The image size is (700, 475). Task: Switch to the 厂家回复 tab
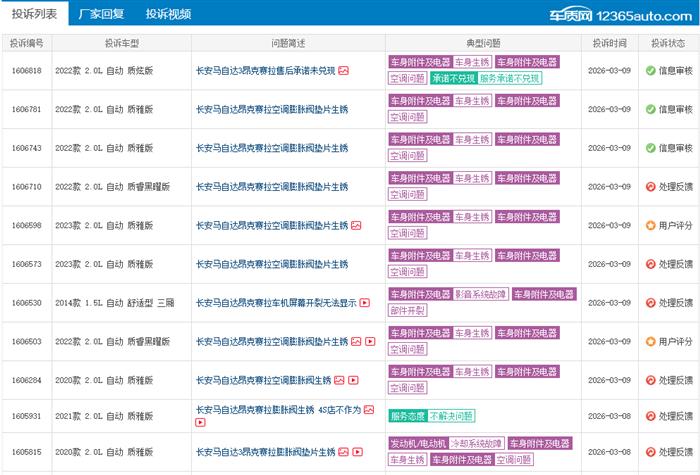pos(101,14)
